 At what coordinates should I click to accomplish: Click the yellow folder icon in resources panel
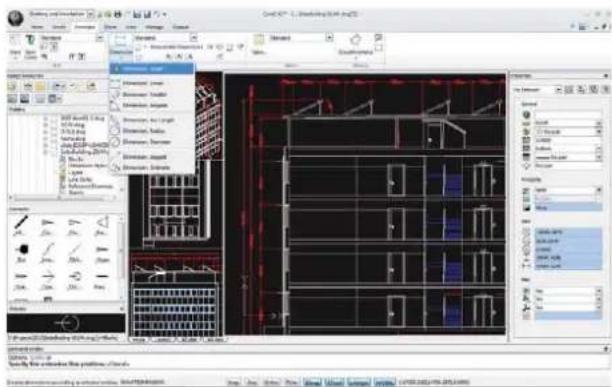[40, 86]
